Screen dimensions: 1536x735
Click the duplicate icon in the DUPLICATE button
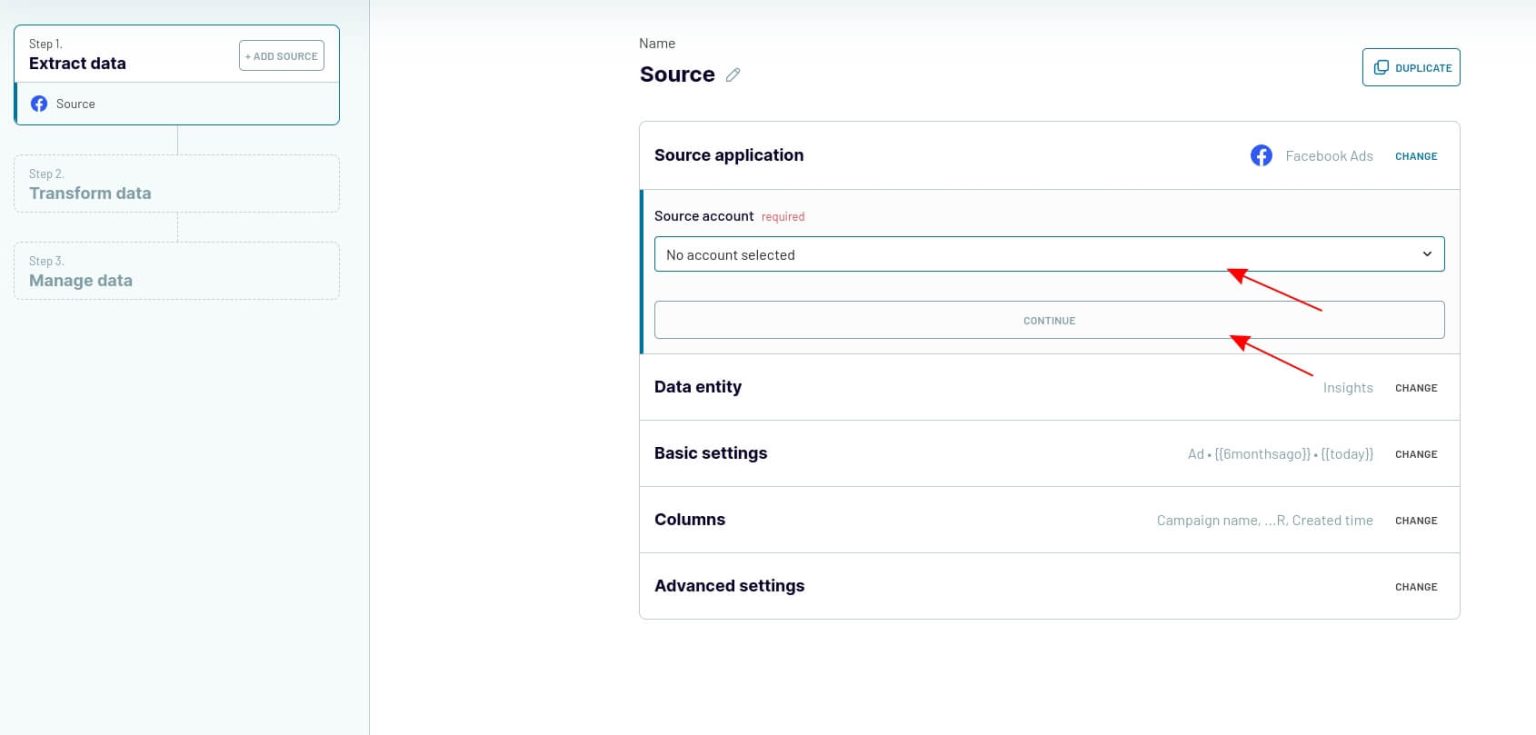[x=1382, y=67]
